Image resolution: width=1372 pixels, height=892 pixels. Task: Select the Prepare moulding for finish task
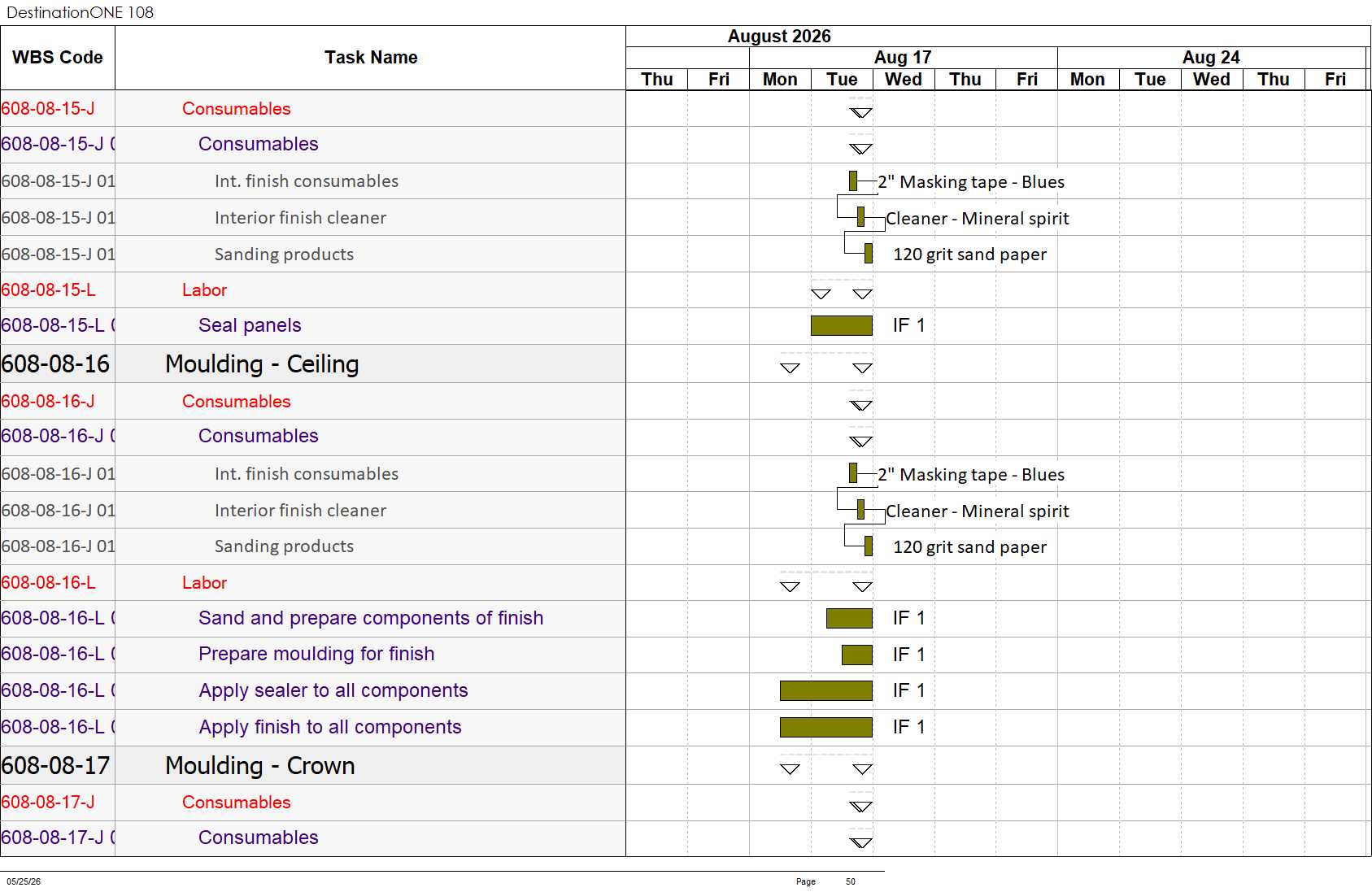point(316,654)
